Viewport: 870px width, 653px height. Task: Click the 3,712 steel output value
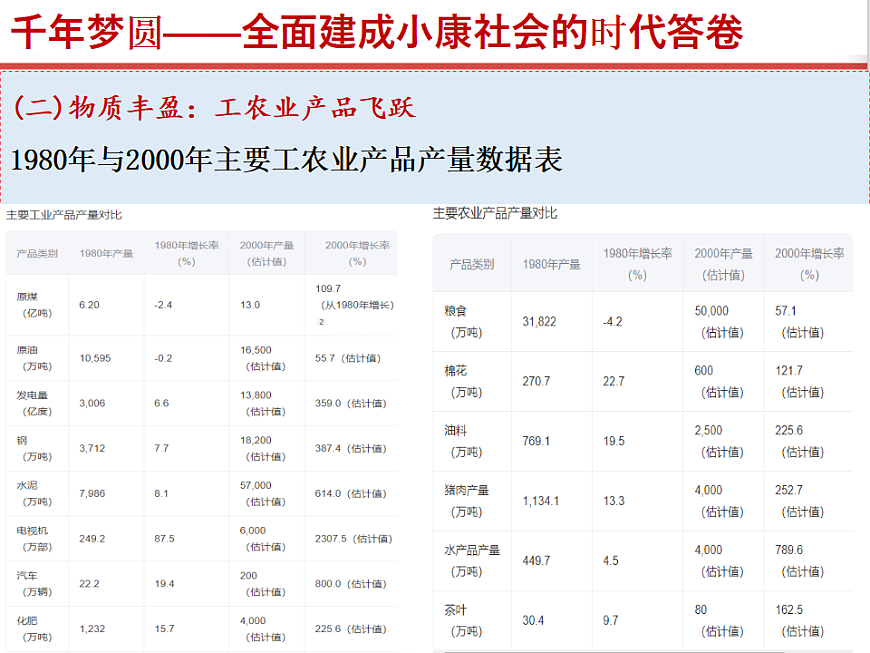(92, 448)
